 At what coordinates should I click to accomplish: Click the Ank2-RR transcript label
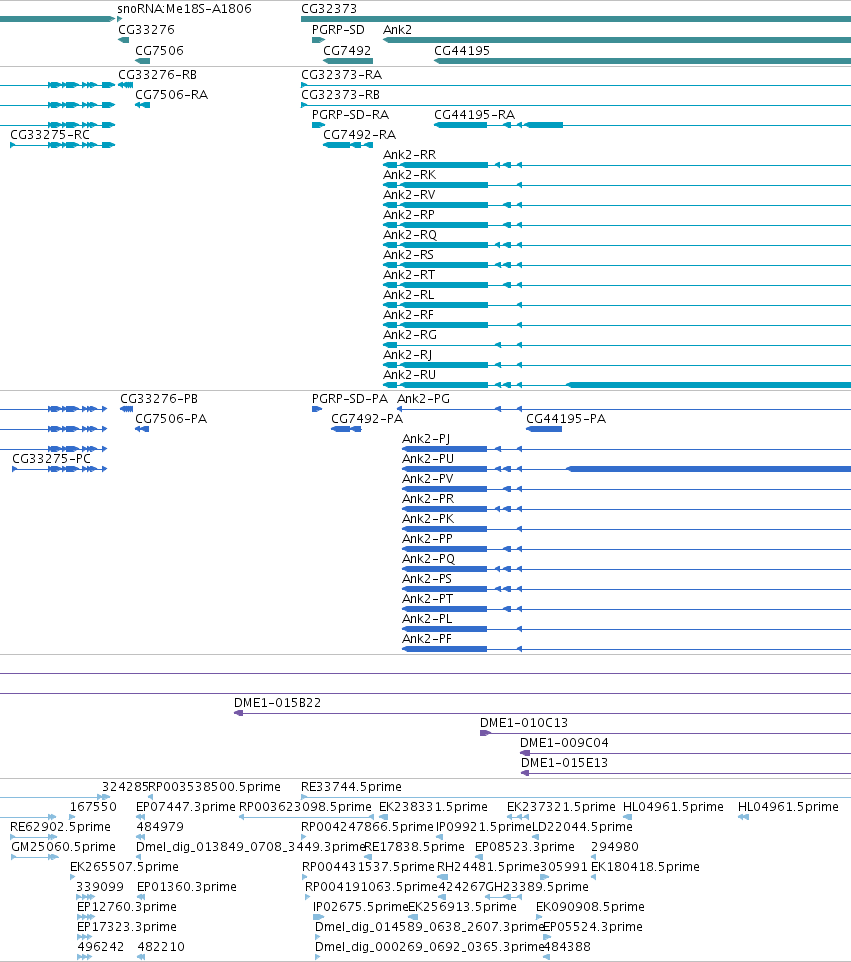[x=409, y=155]
